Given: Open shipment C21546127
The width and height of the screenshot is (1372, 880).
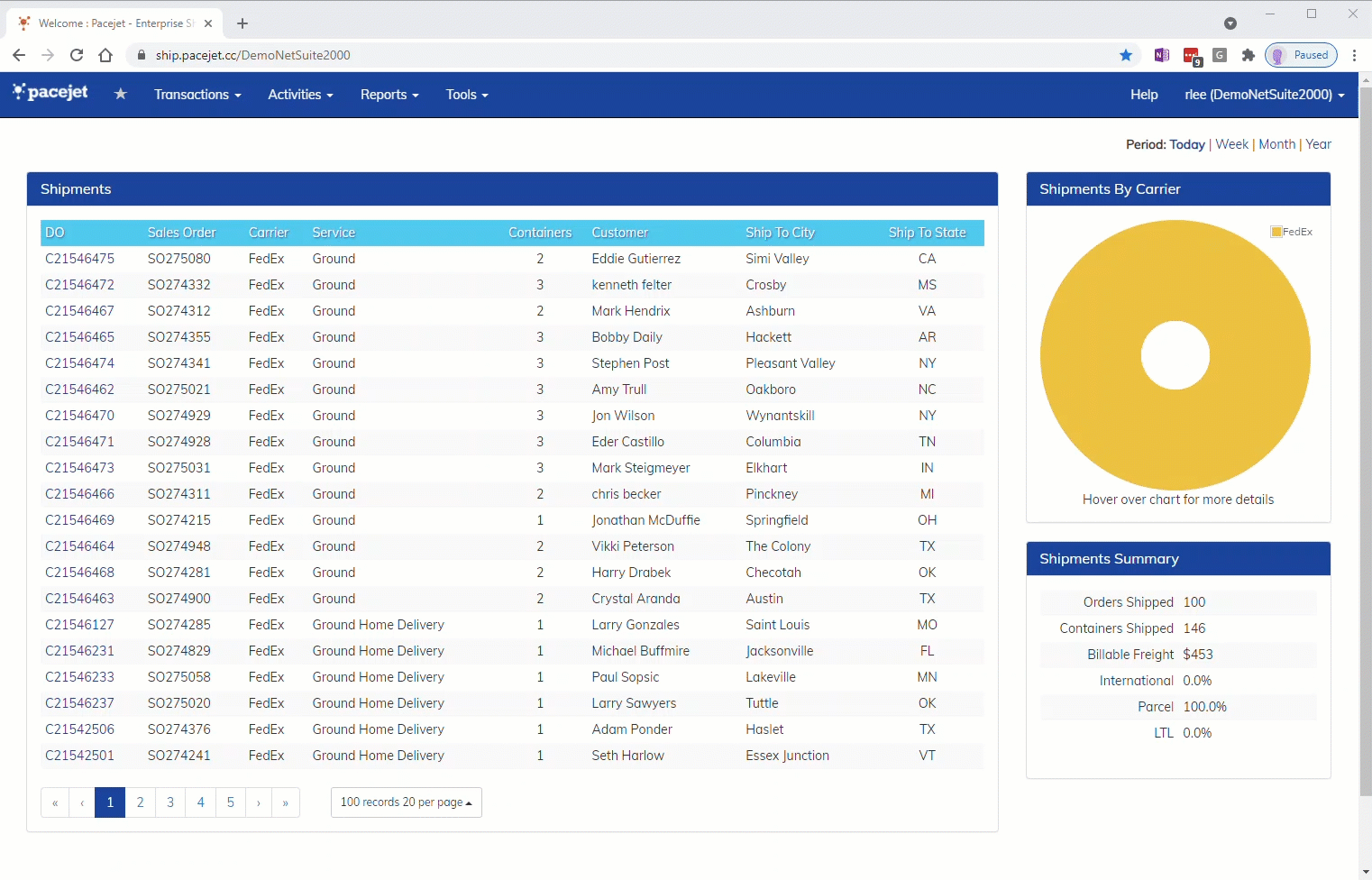Looking at the screenshot, I should click(80, 625).
